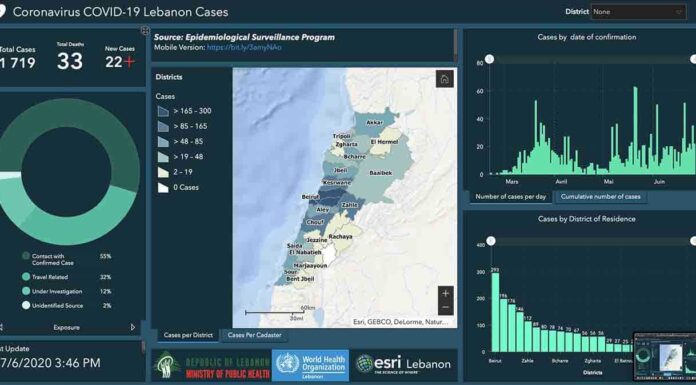Zoom in on the map with plus
This screenshot has height=385, width=696.
click(446, 294)
